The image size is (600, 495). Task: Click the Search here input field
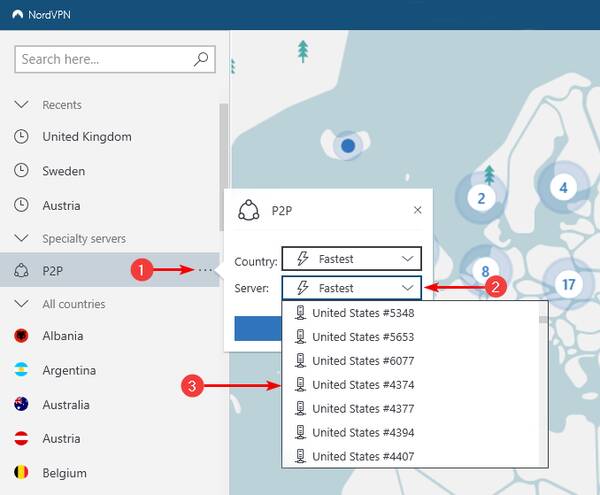coord(115,59)
